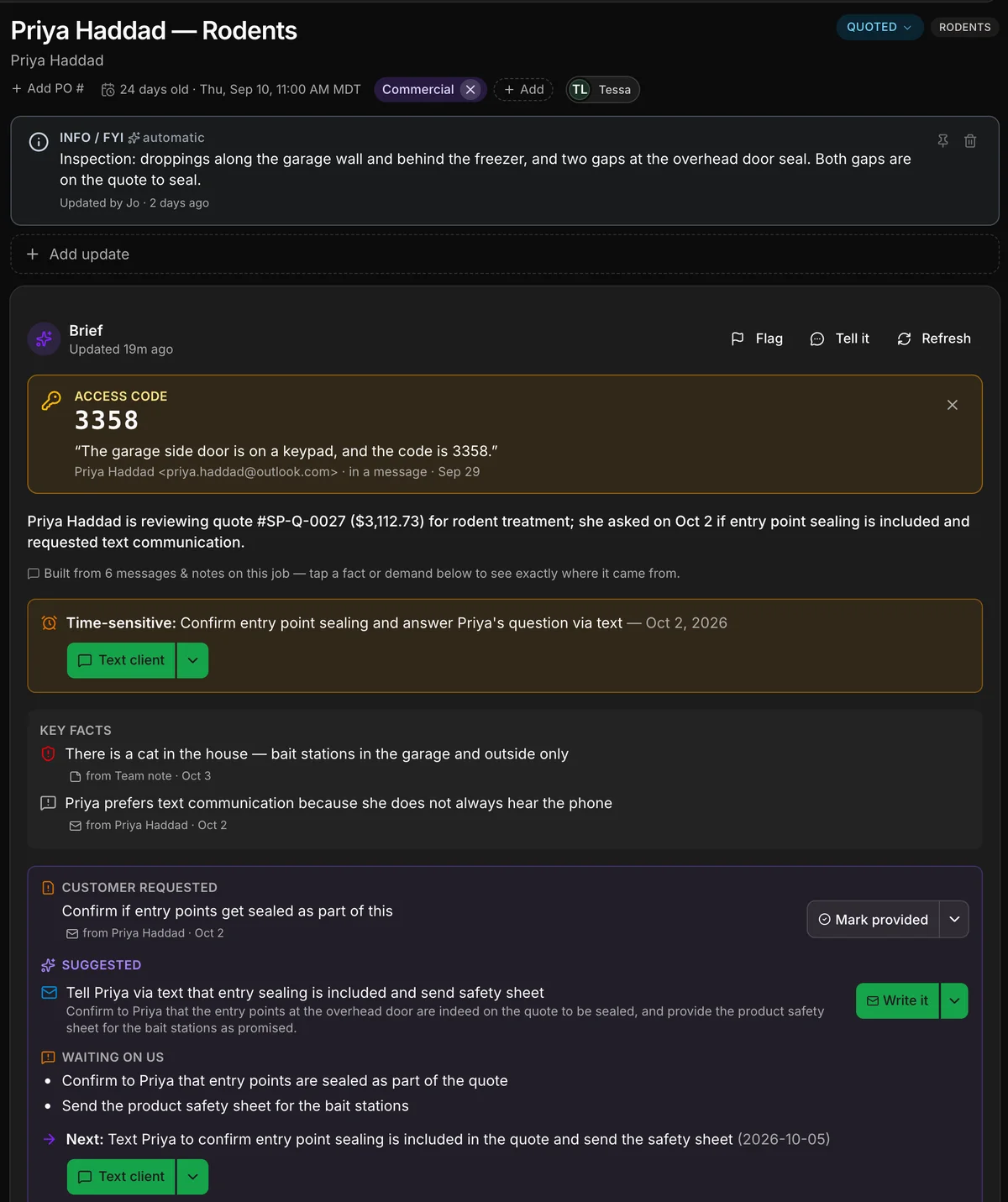The width and height of the screenshot is (1008, 1202).
Task: Click the key icon beside Access Code
Action: (51, 401)
